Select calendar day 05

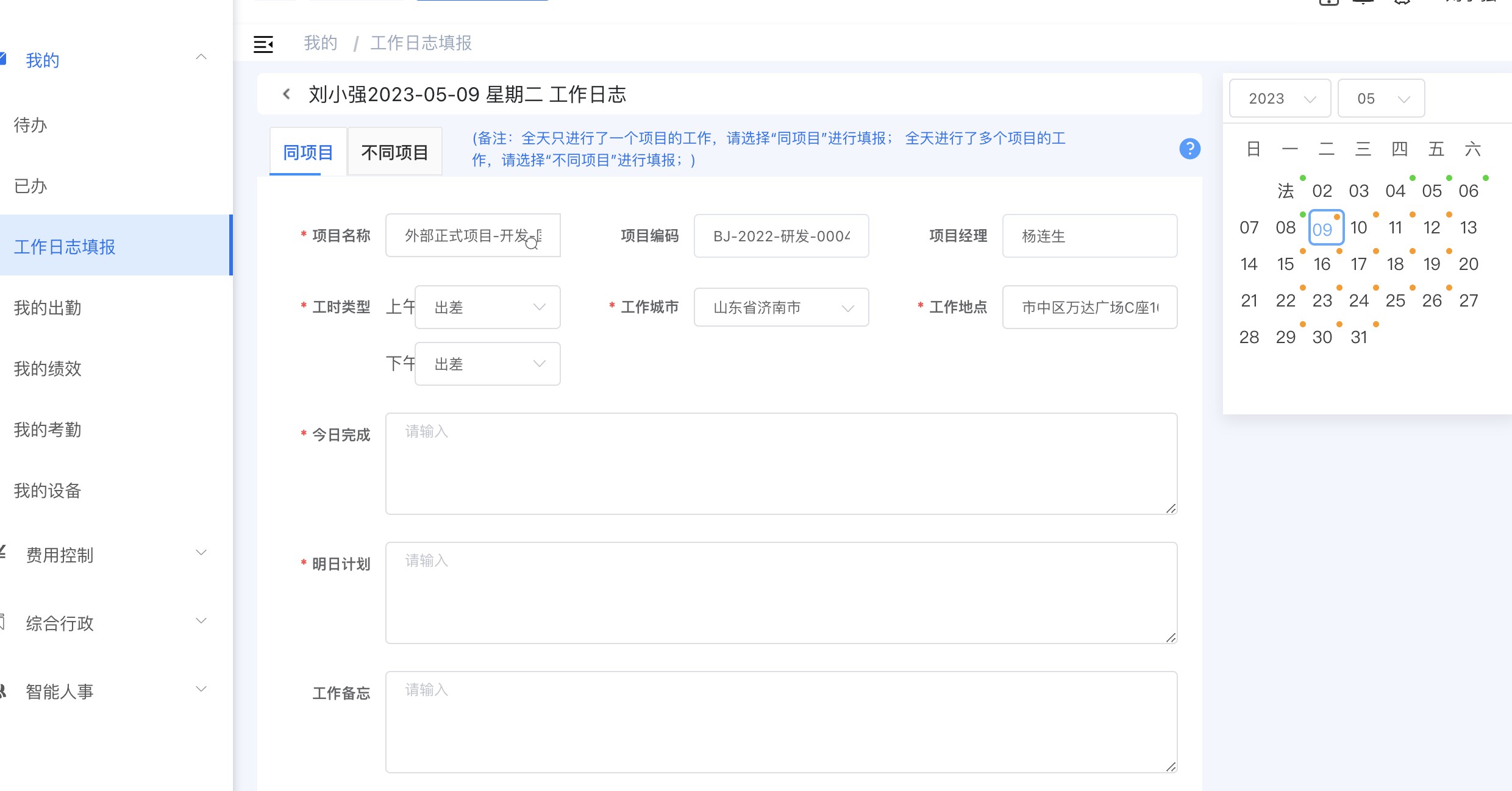(x=1432, y=191)
